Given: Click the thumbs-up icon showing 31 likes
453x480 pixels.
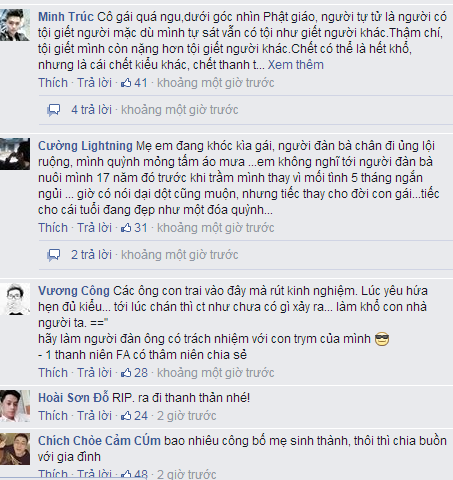Looking at the screenshot, I should [126, 228].
